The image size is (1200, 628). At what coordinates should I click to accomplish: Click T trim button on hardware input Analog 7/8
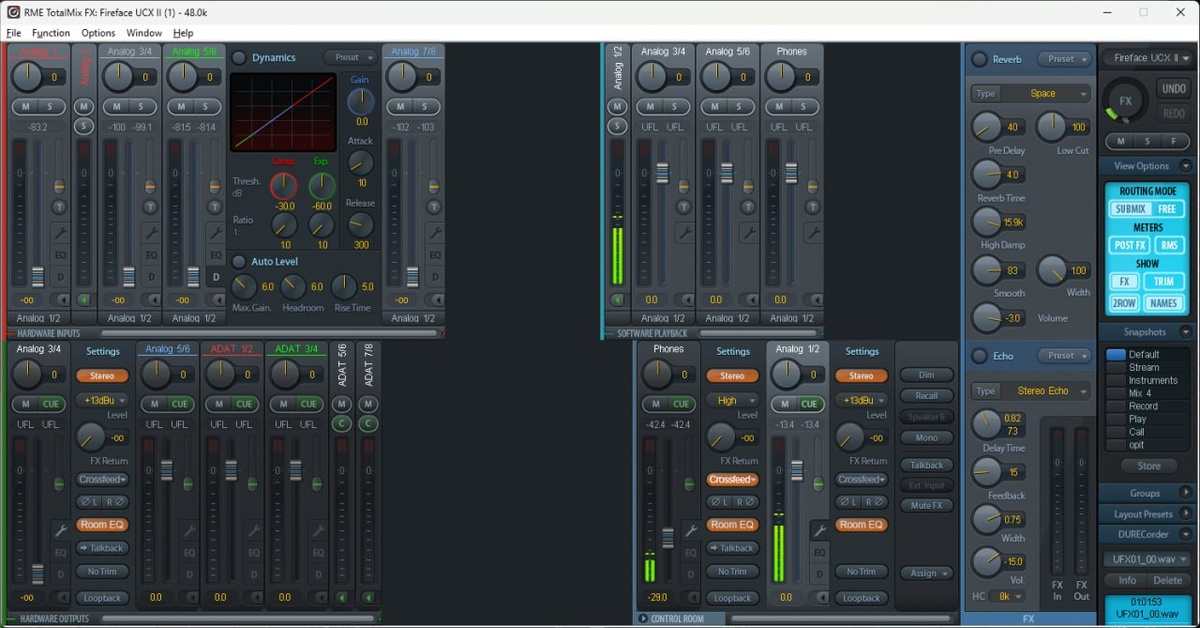[x=434, y=207]
